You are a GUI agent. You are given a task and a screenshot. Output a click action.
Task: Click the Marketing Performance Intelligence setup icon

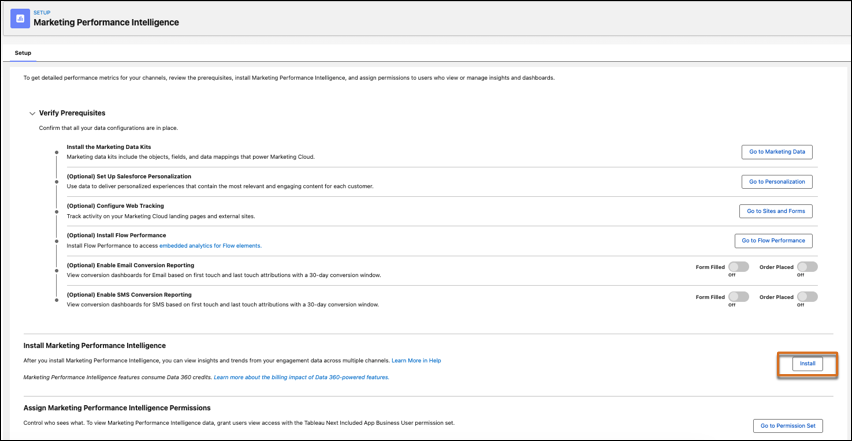click(x=20, y=18)
